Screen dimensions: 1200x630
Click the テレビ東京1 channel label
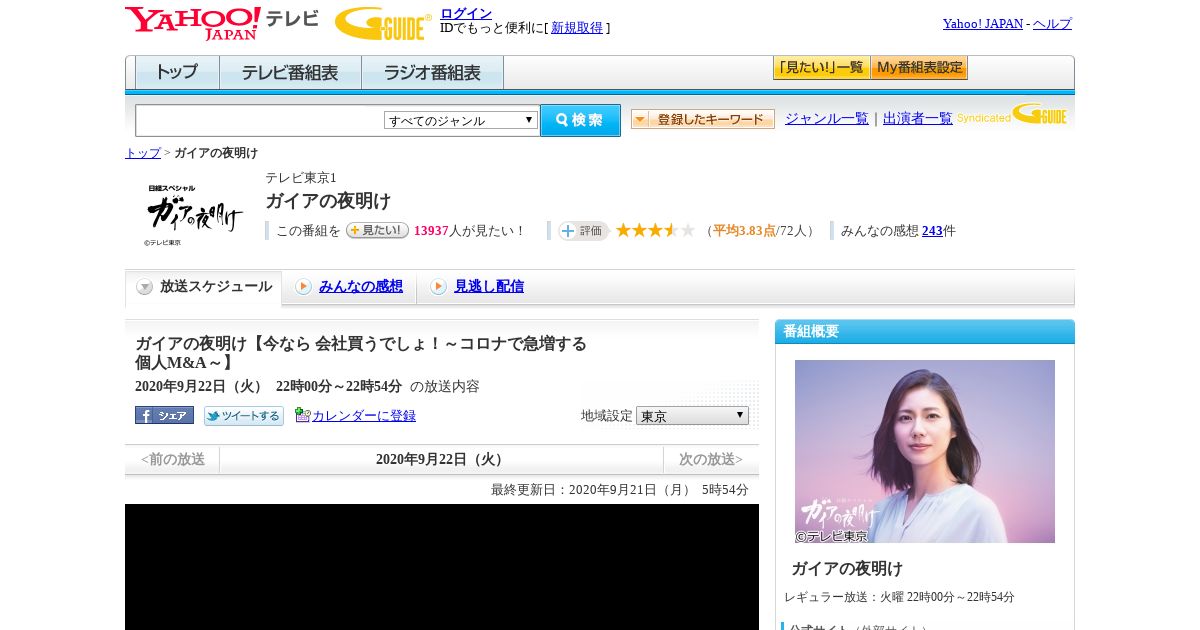301,178
